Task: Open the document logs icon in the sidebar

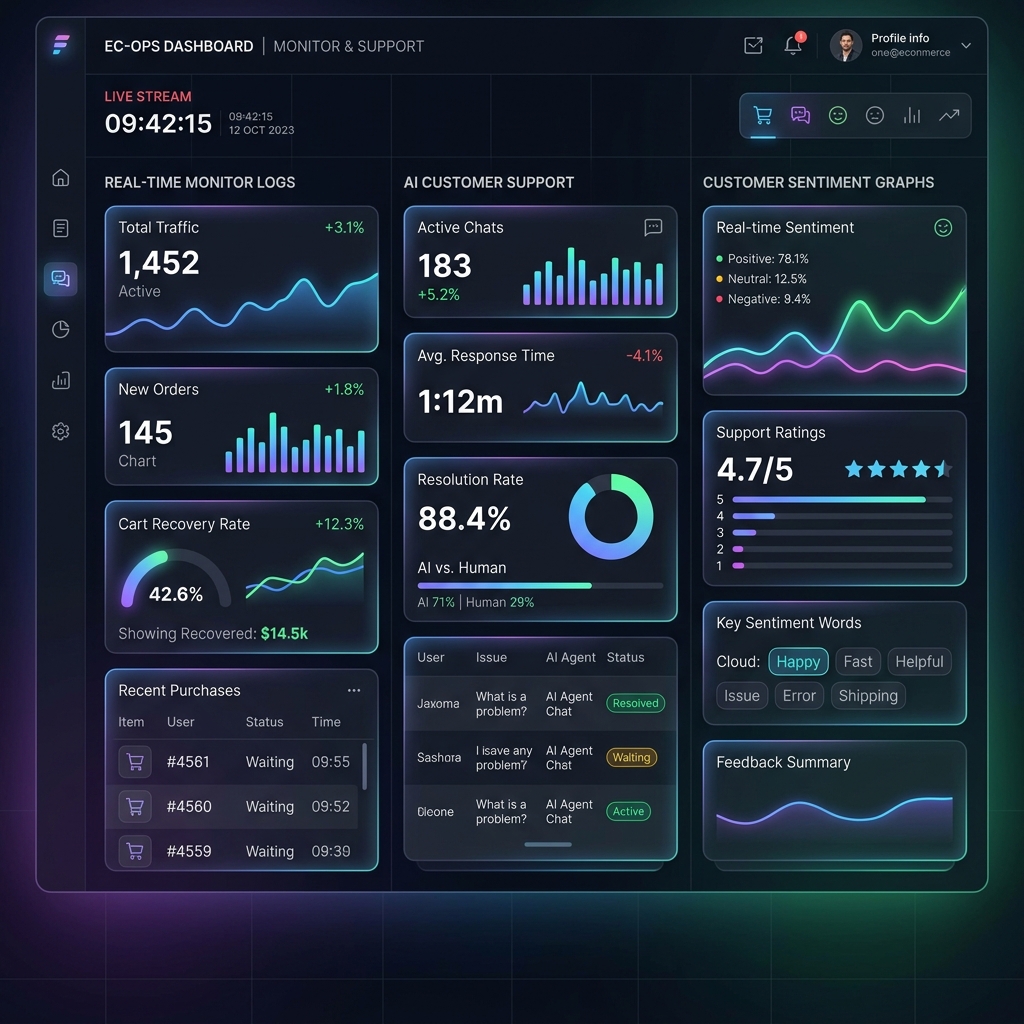Action: click(61, 229)
